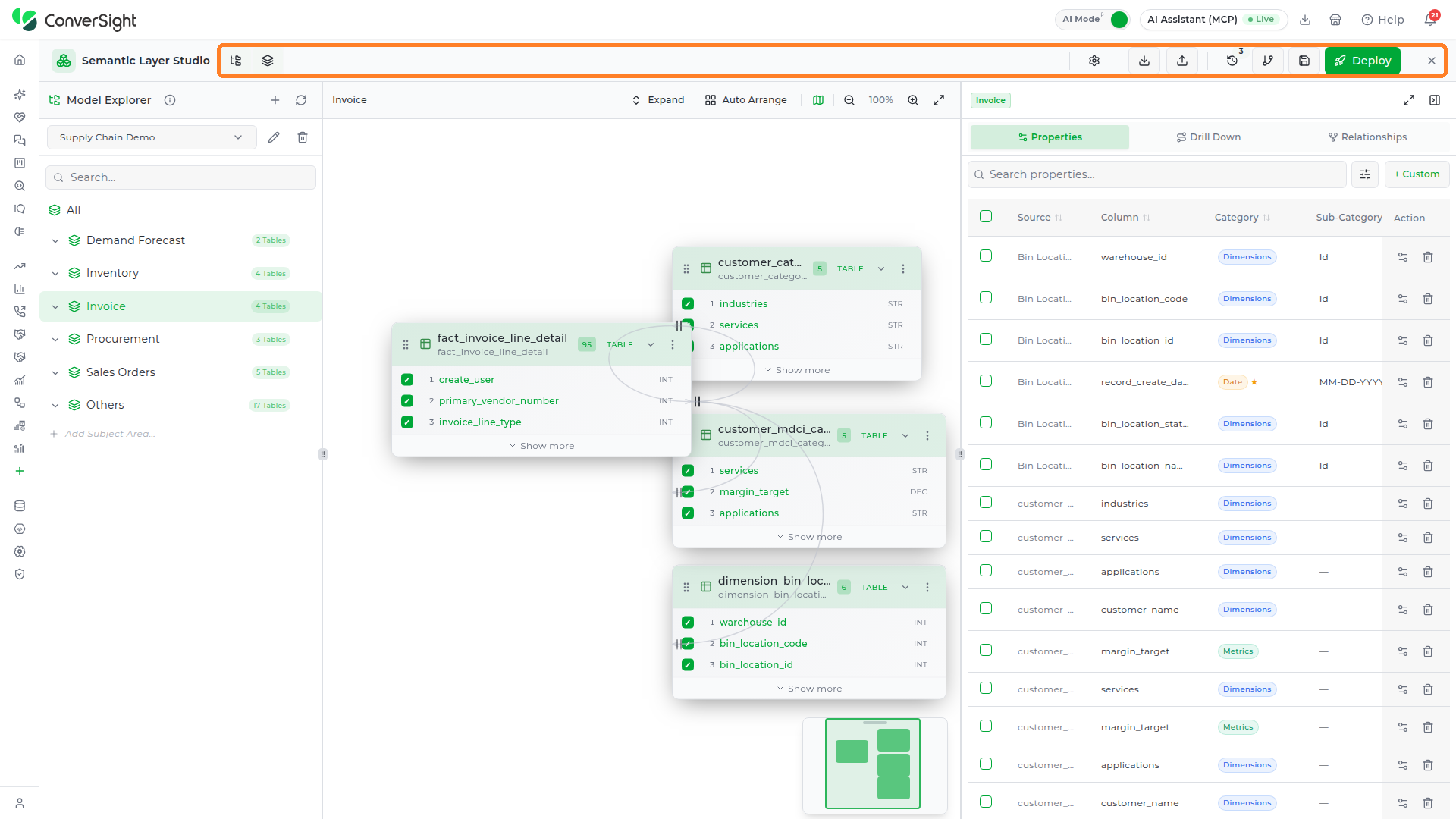This screenshot has height=819, width=1456.
Task: Zoom out the canvas
Action: [849, 100]
